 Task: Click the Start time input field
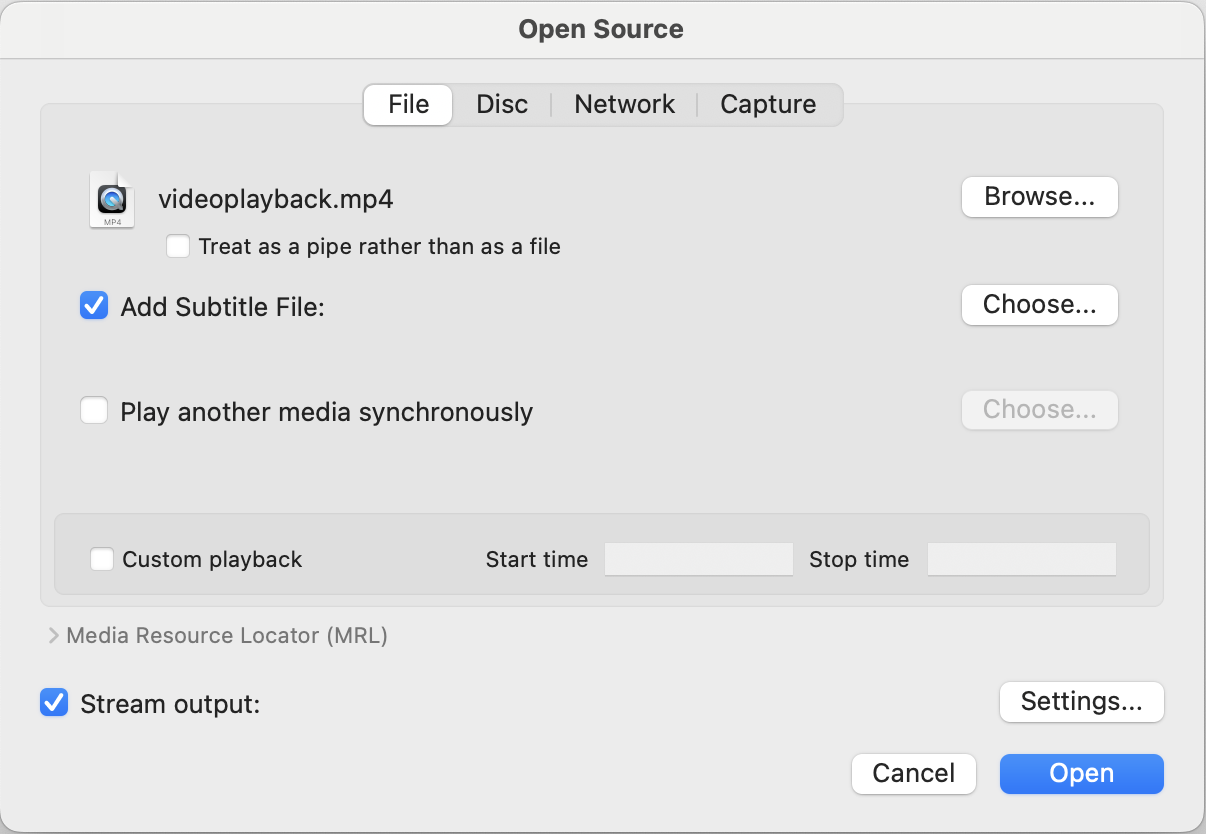tap(698, 559)
